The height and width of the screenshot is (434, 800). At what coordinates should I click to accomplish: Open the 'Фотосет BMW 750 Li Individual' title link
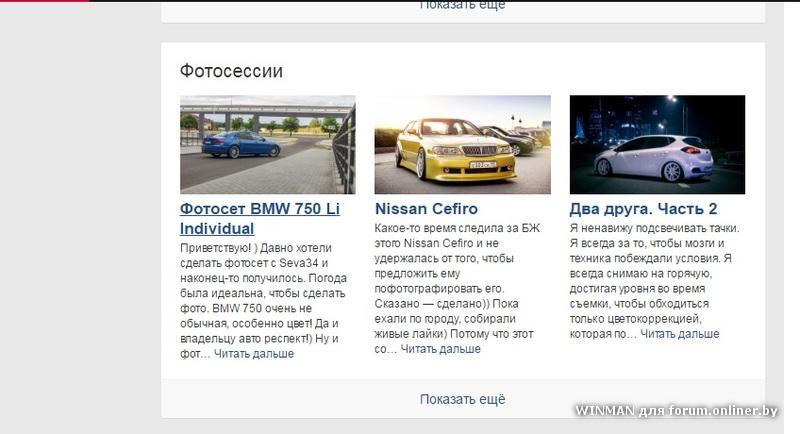click(260, 218)
